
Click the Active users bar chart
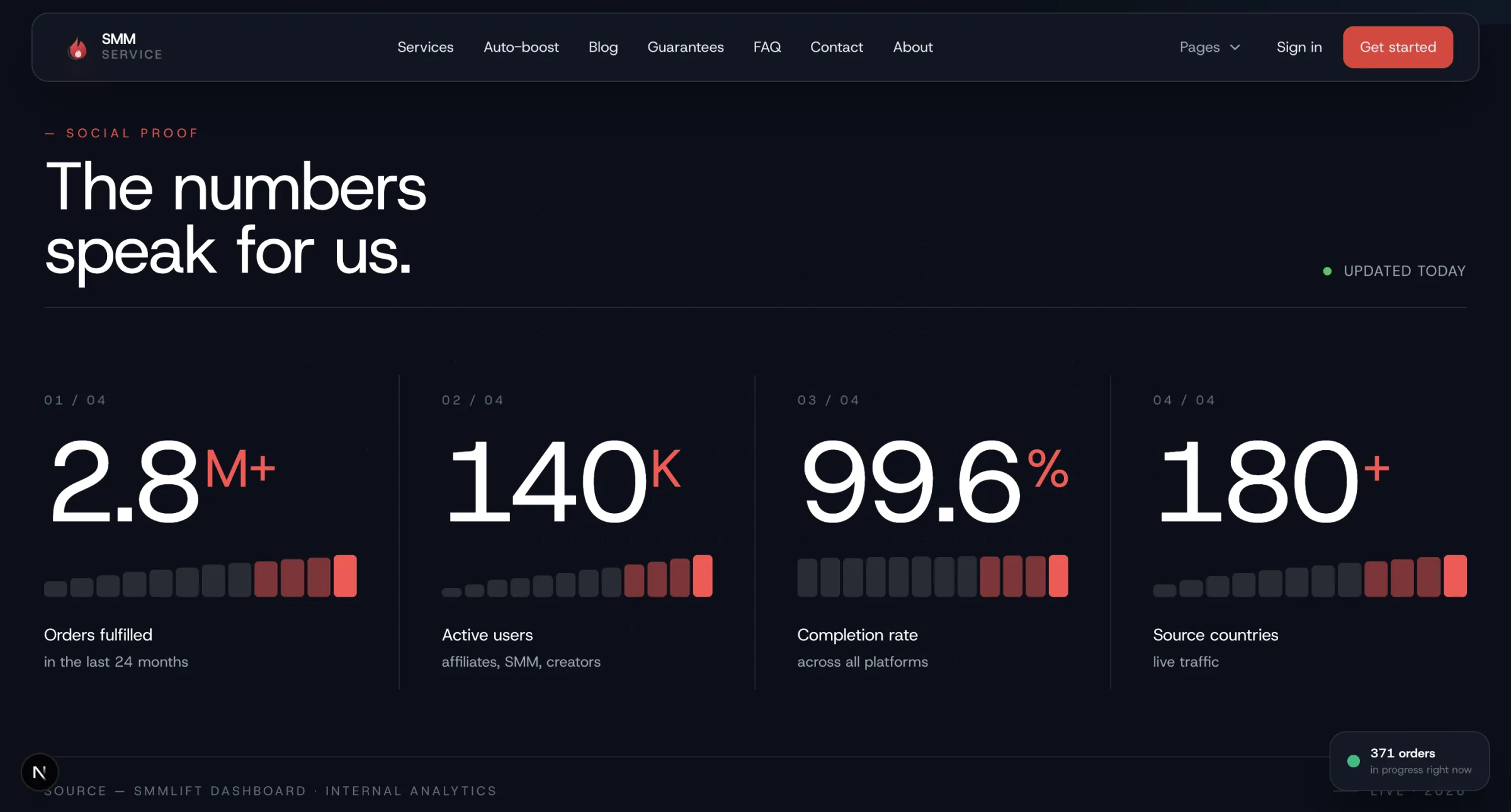tap(577, 577)
